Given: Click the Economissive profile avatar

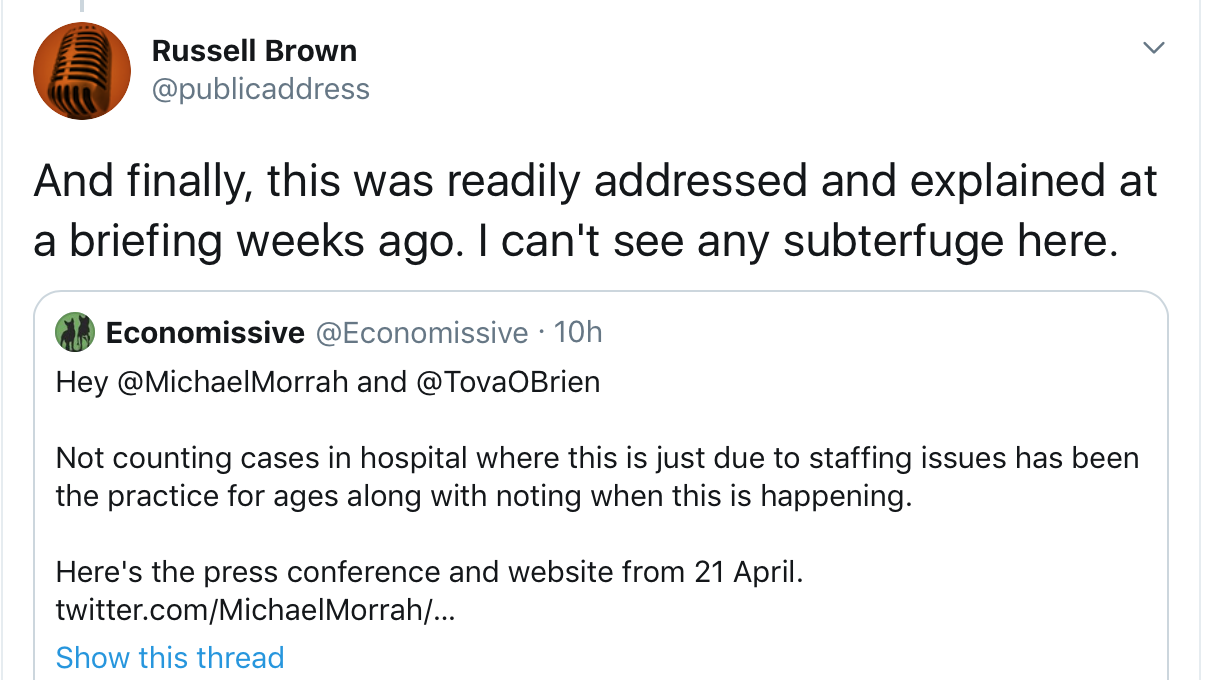Looking at the screenshot, I should click(75, 332).
